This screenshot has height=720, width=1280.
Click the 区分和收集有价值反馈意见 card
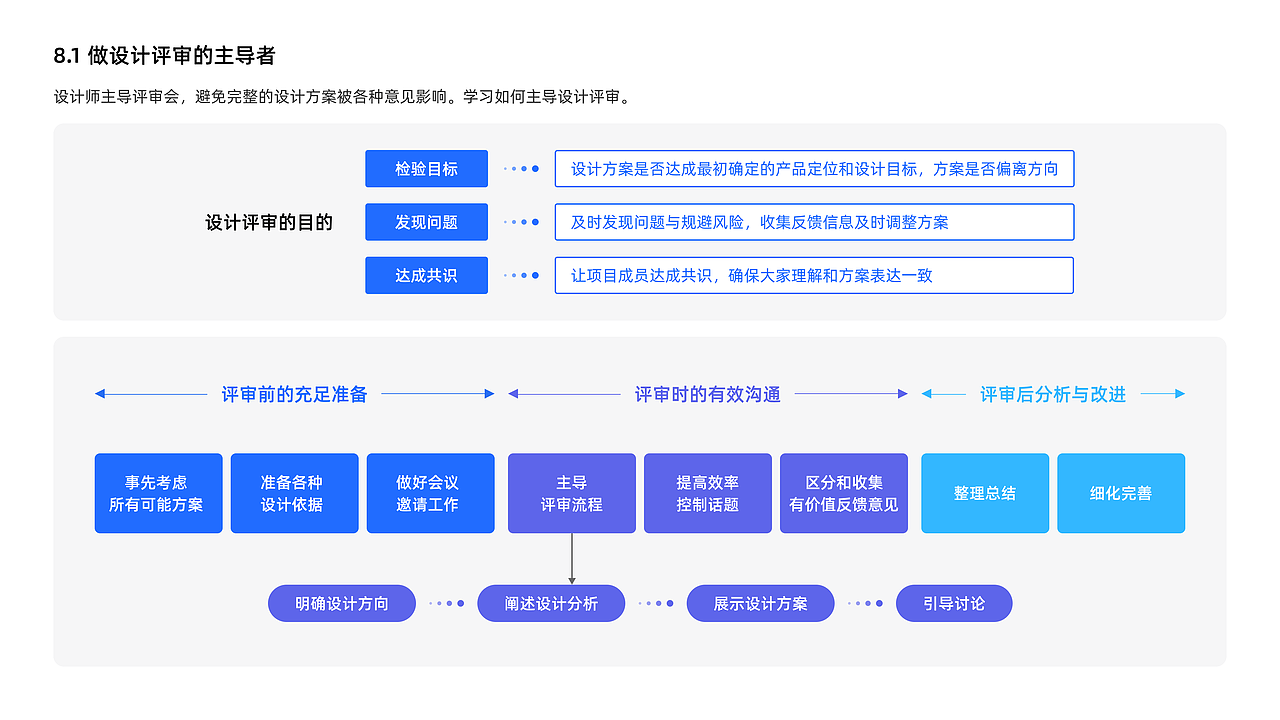(x=843, y=493)
